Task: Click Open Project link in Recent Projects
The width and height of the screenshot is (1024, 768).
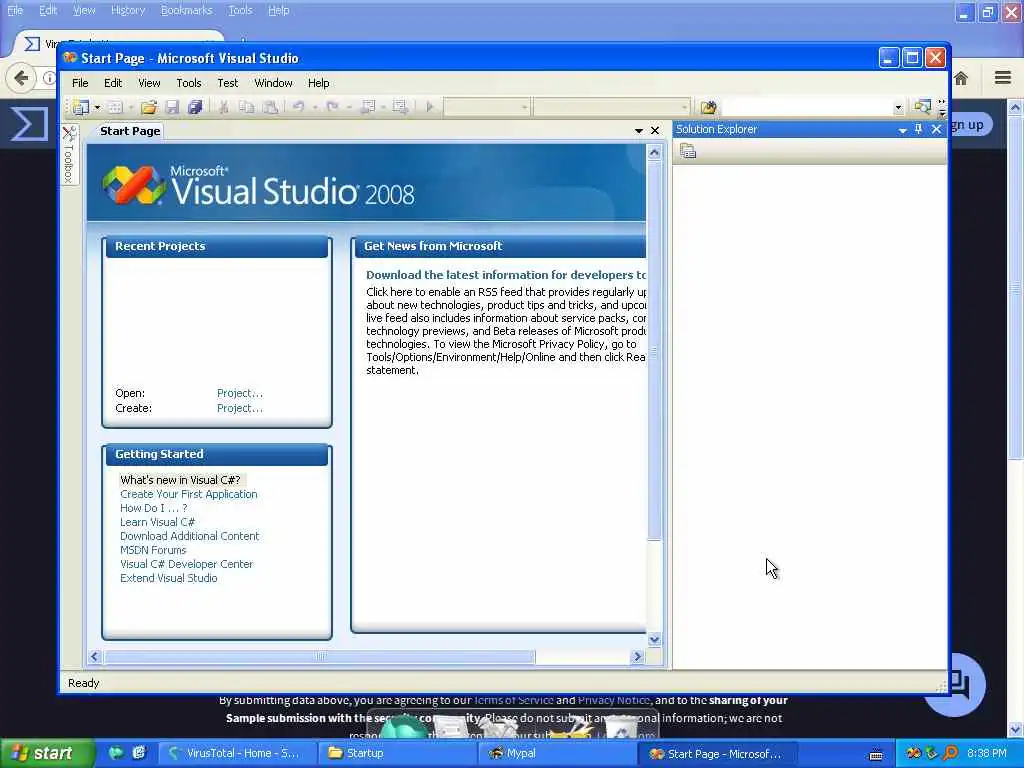Action: pyautogui.click(x=240, y=393)
